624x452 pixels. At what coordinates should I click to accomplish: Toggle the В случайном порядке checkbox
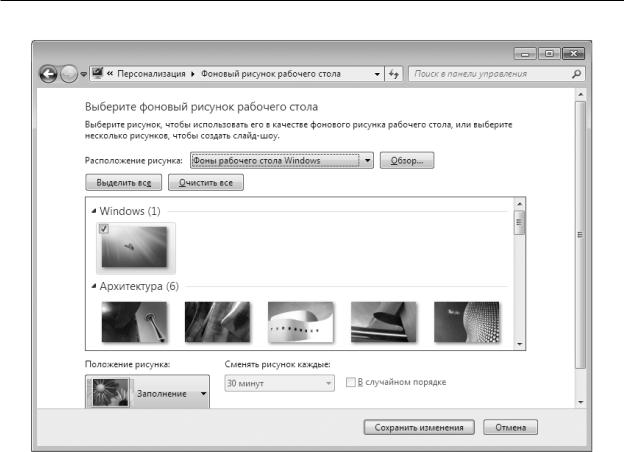tap(351, 382)
